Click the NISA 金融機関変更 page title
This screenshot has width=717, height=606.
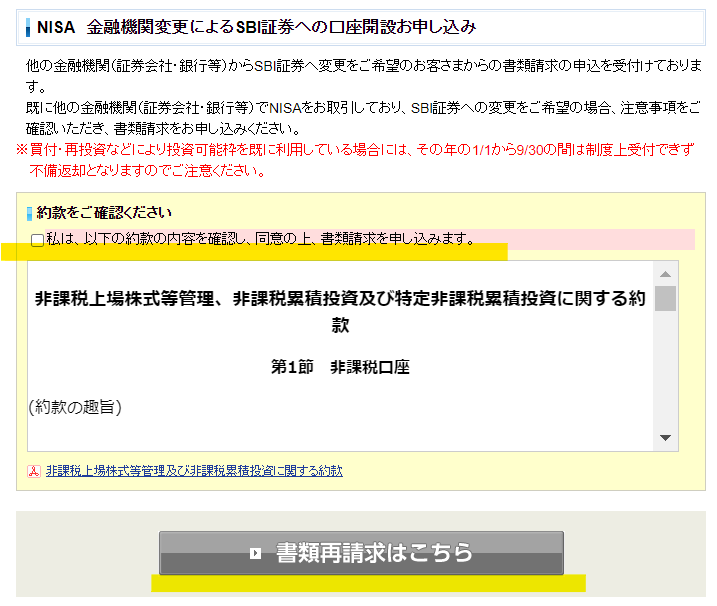click(x=257, y=27)
